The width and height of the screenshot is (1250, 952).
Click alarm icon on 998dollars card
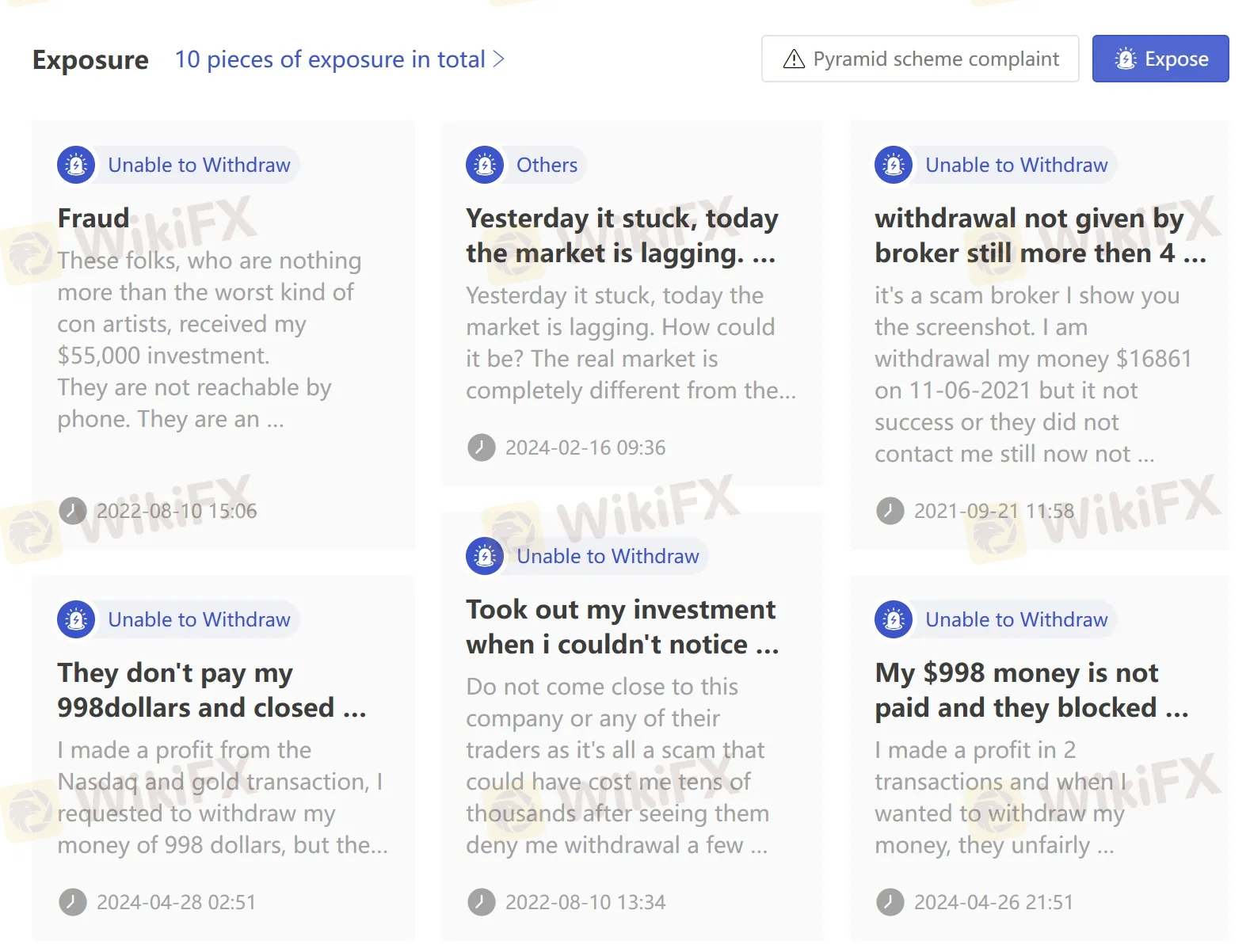tap(76, 619)
